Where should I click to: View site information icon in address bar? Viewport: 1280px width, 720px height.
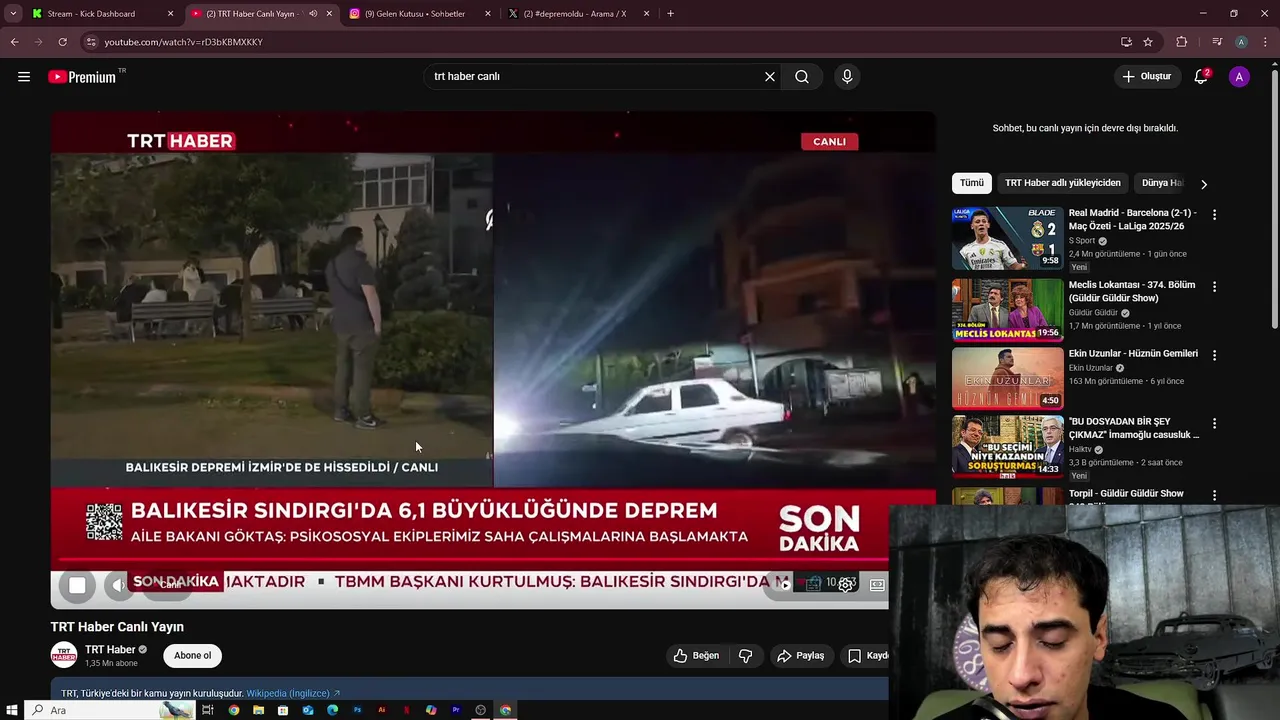coord(91,42)
